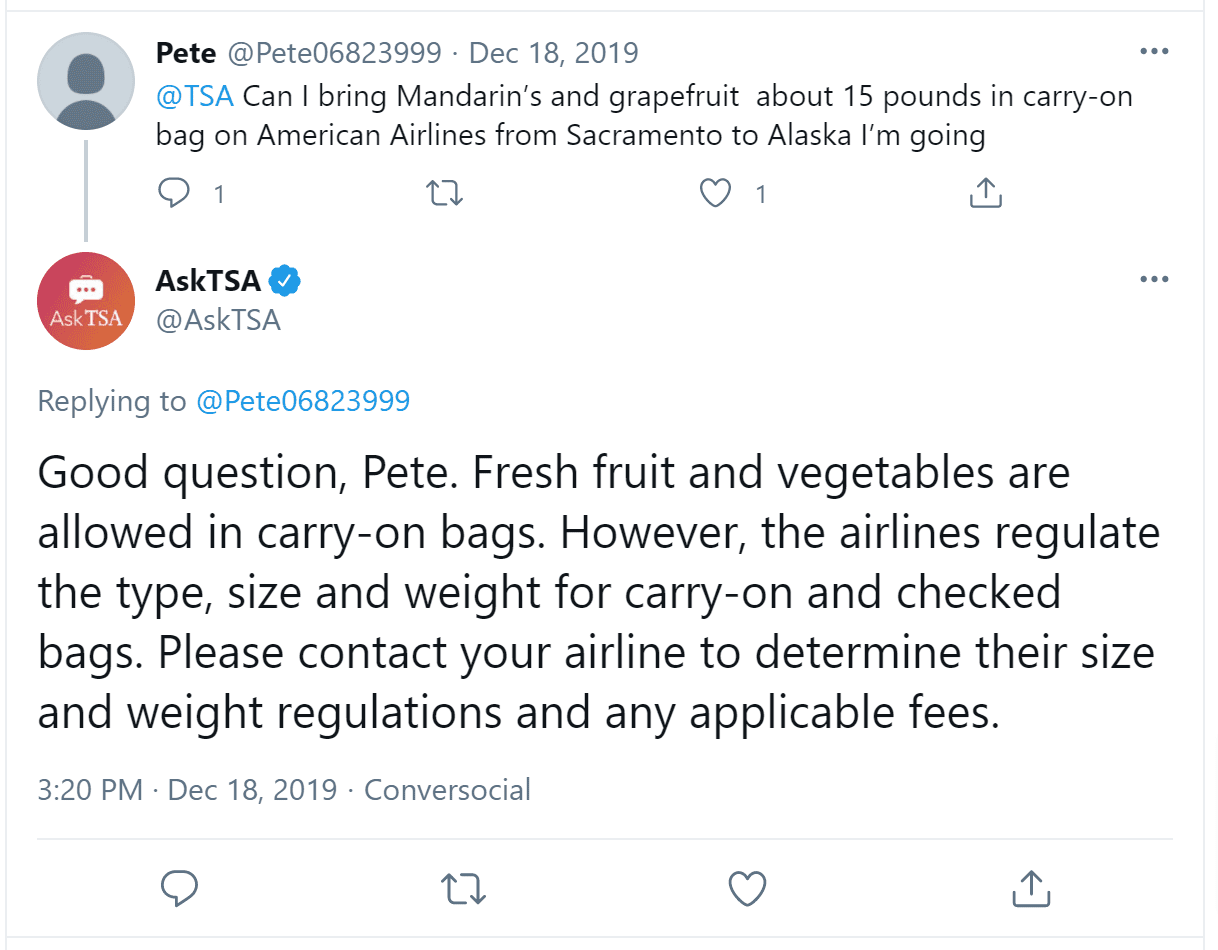Like Pete's tweet with heart icon
The image size is (1218, 950).
coord(715,193)
